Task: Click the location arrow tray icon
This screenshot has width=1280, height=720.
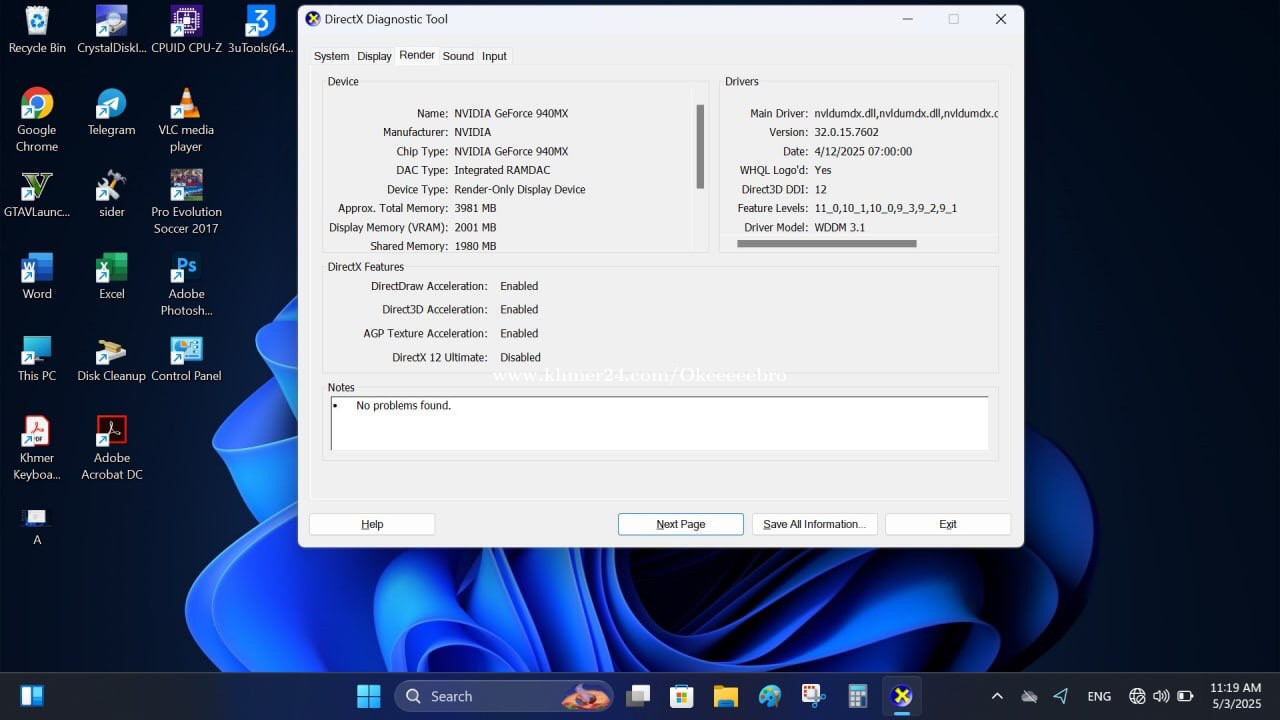Action: (1061, 696)
